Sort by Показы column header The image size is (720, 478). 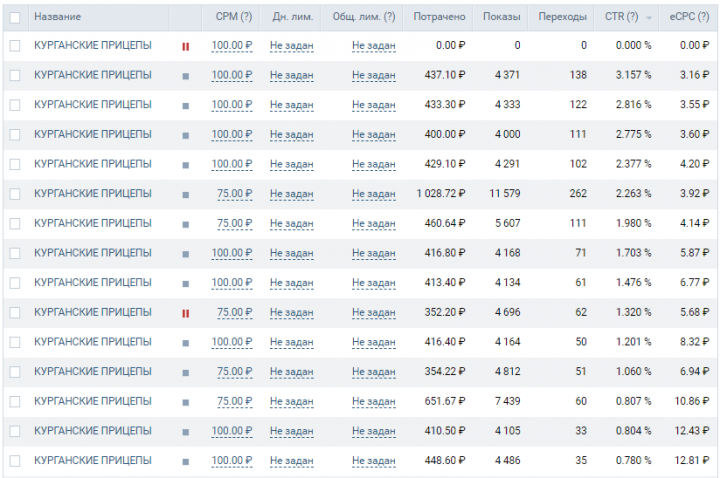coord(501,17)
